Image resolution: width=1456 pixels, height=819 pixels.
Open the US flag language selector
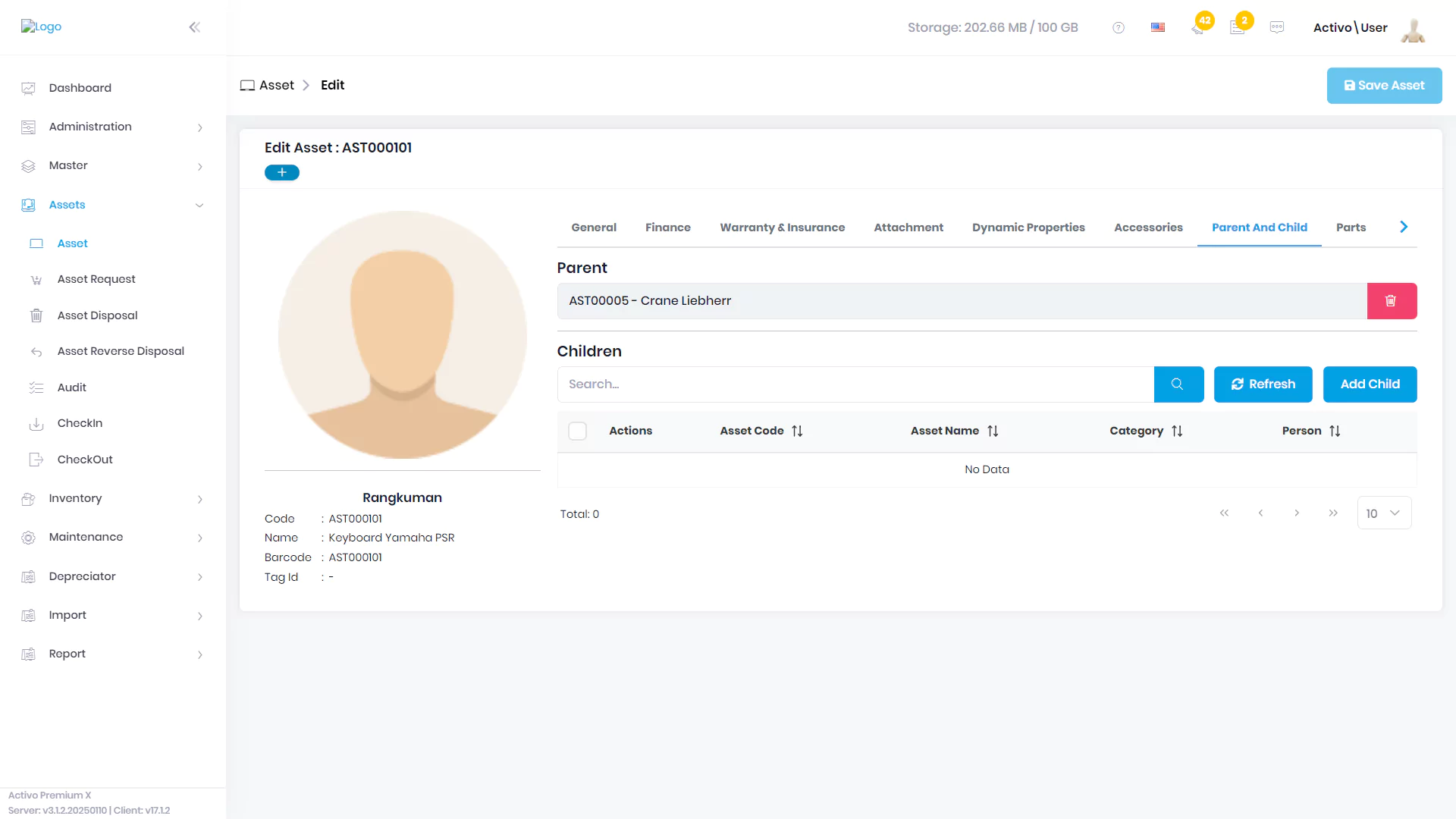pos(1157,27)
